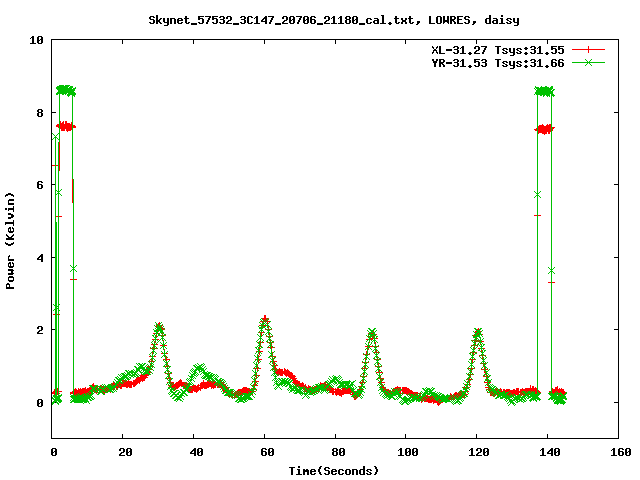Click the x-axis tick label 160
The image size is (640, 480).
pyautogui.click(x=621, y=452)
